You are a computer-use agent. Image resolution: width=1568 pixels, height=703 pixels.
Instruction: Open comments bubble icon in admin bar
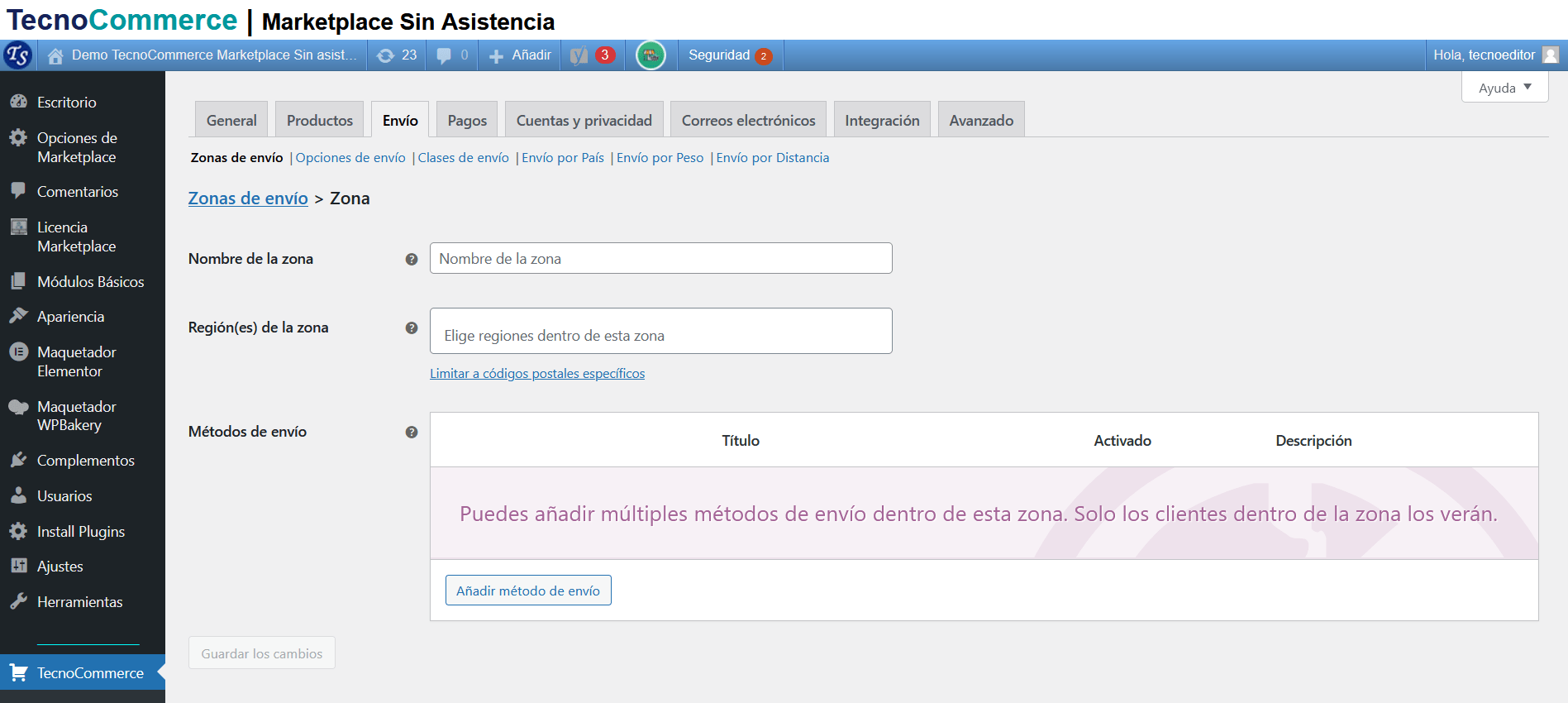[444, 55]
